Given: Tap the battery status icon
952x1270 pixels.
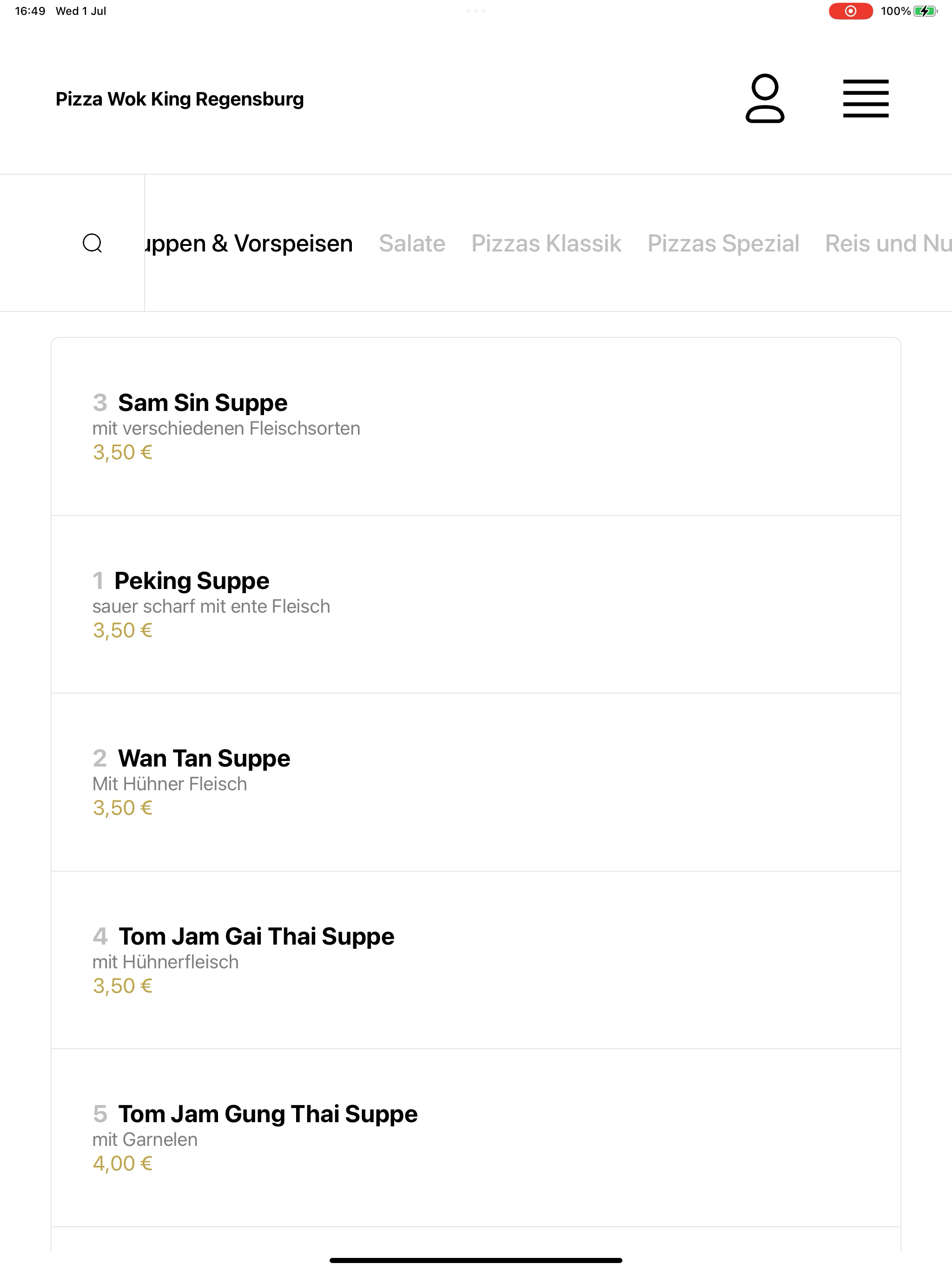Looking at the screenshot, I should point(925,11).
